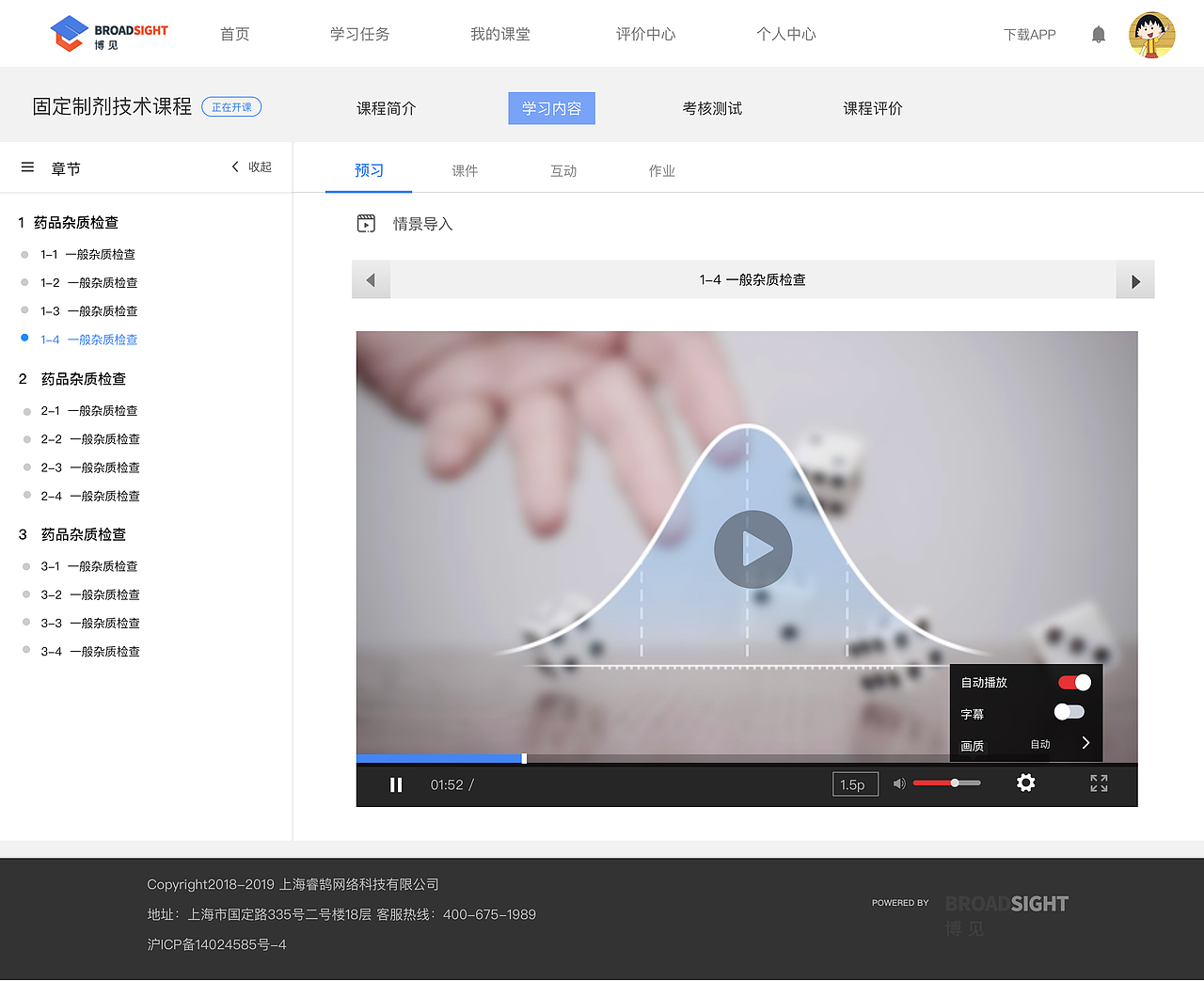This screenshot has height=981, width=1204.
Task: Click the 情景导入 film icon
Action: coord(366,223)
